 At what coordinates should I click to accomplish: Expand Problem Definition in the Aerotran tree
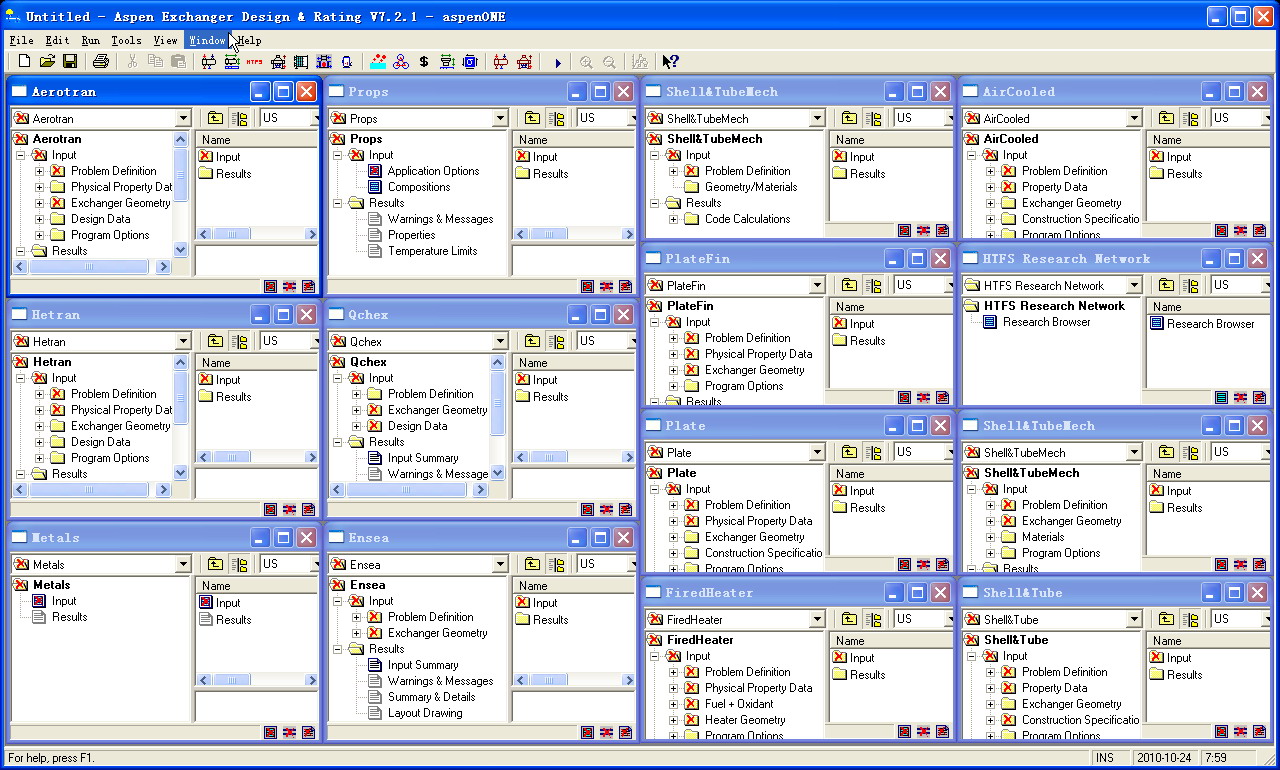[40, 171]
